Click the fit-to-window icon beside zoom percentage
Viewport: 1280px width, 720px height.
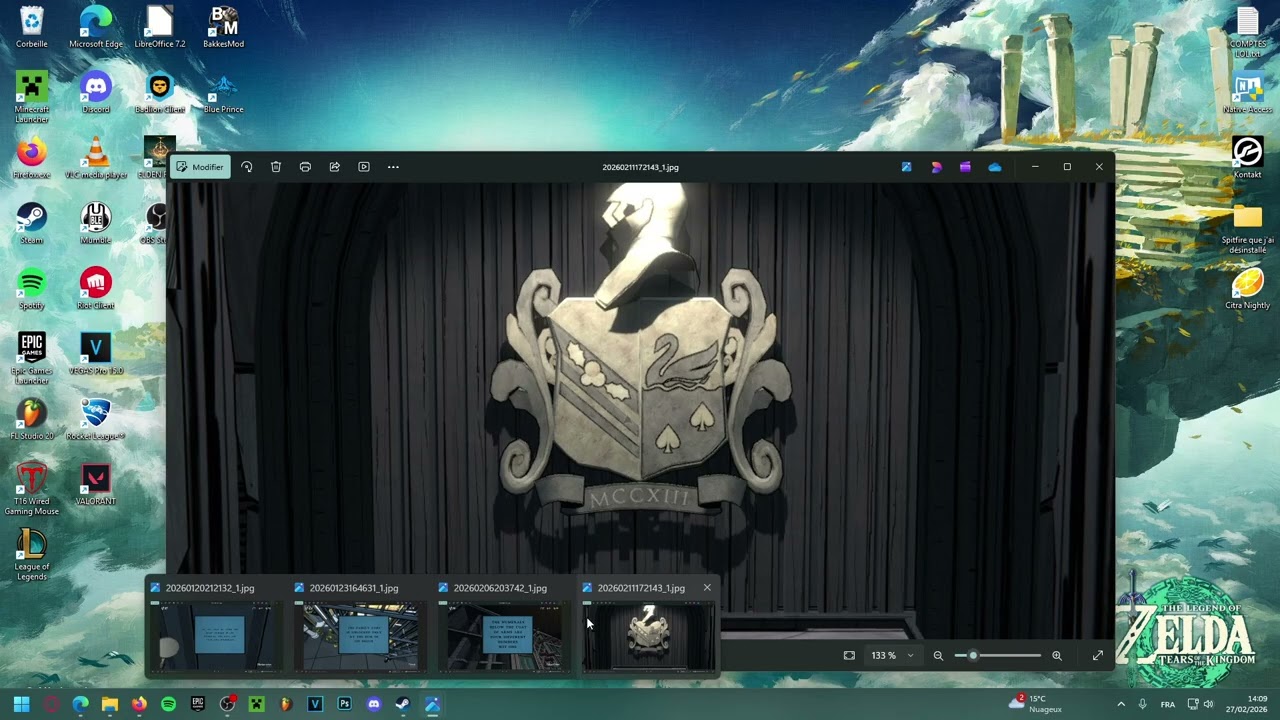pos(849,656)
